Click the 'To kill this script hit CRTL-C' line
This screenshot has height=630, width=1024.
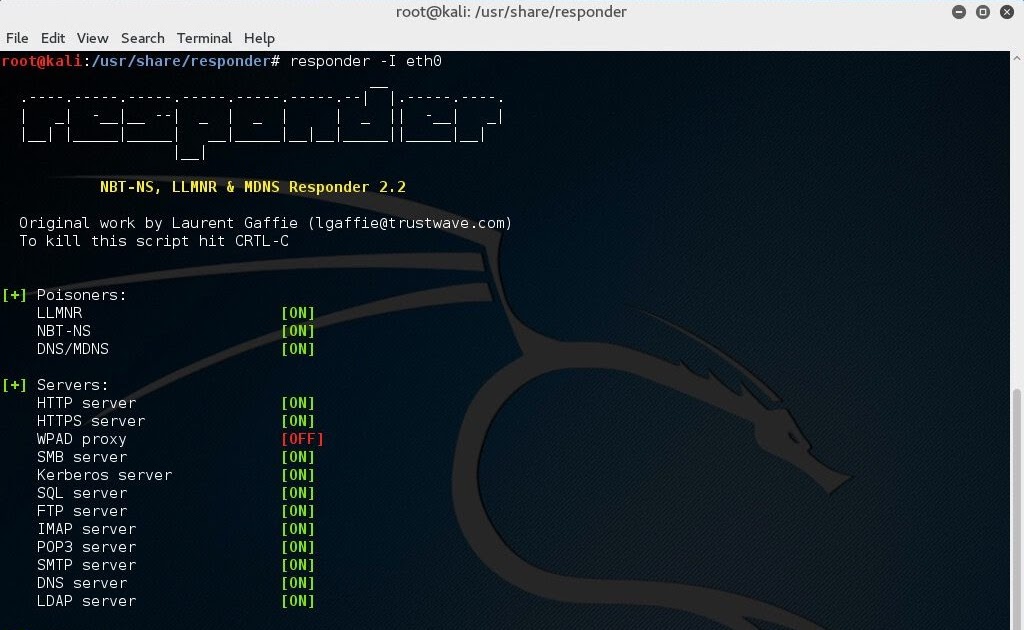(x=153, y=241)
